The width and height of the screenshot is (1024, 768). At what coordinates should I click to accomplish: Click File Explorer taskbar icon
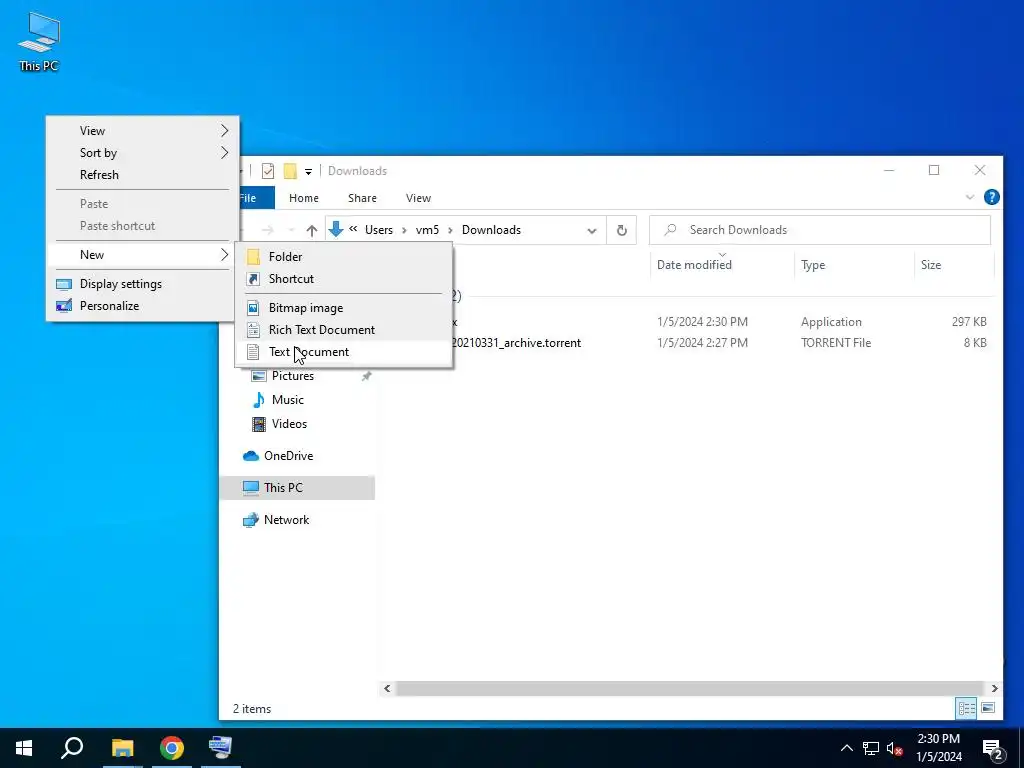click(122, 748)
